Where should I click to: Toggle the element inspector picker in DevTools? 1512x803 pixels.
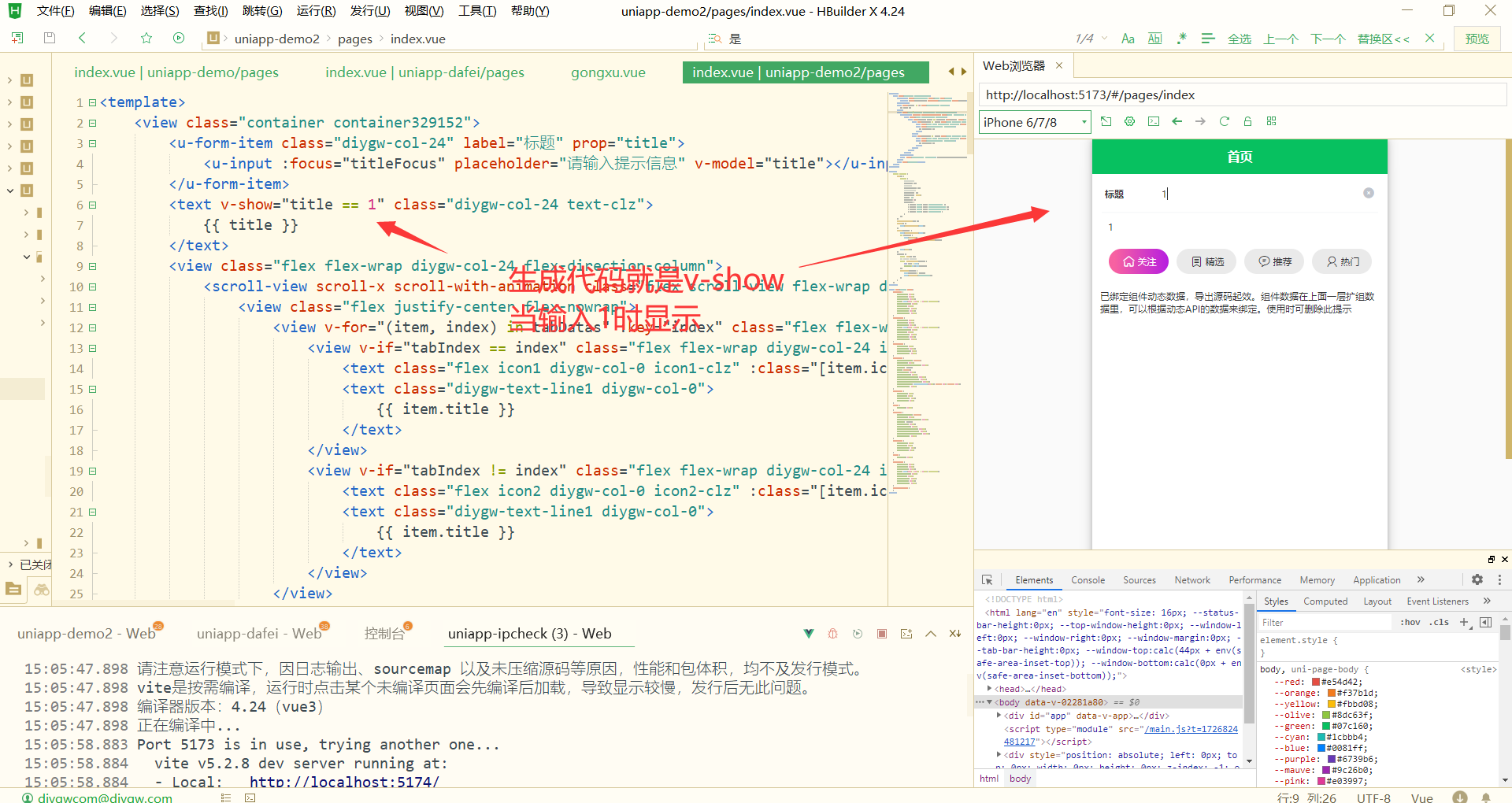[x=987, y=580]
